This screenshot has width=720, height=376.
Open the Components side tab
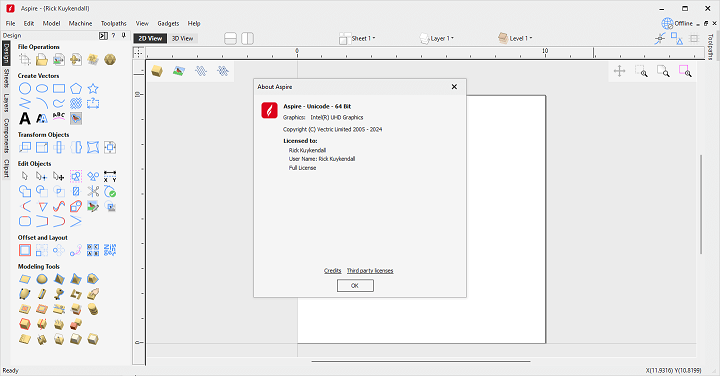click(x=6, y=135)
